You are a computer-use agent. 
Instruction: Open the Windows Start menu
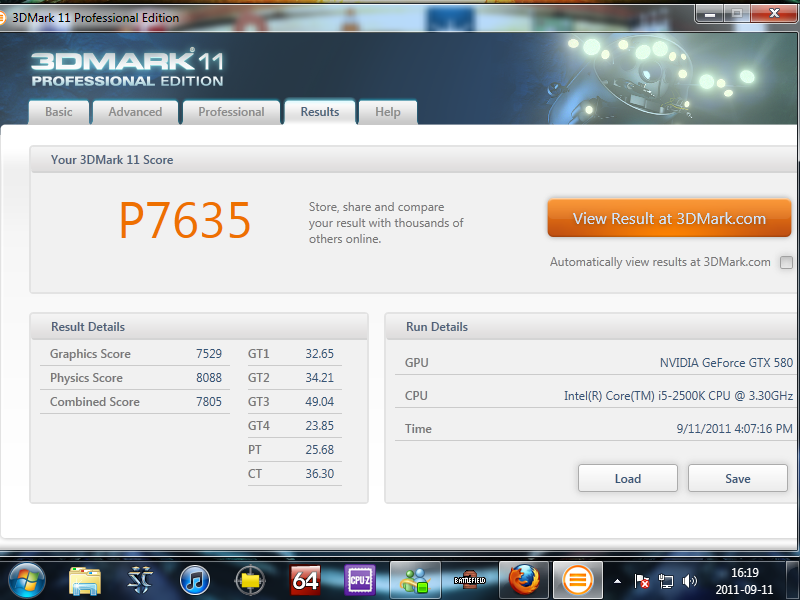point(27,580)
